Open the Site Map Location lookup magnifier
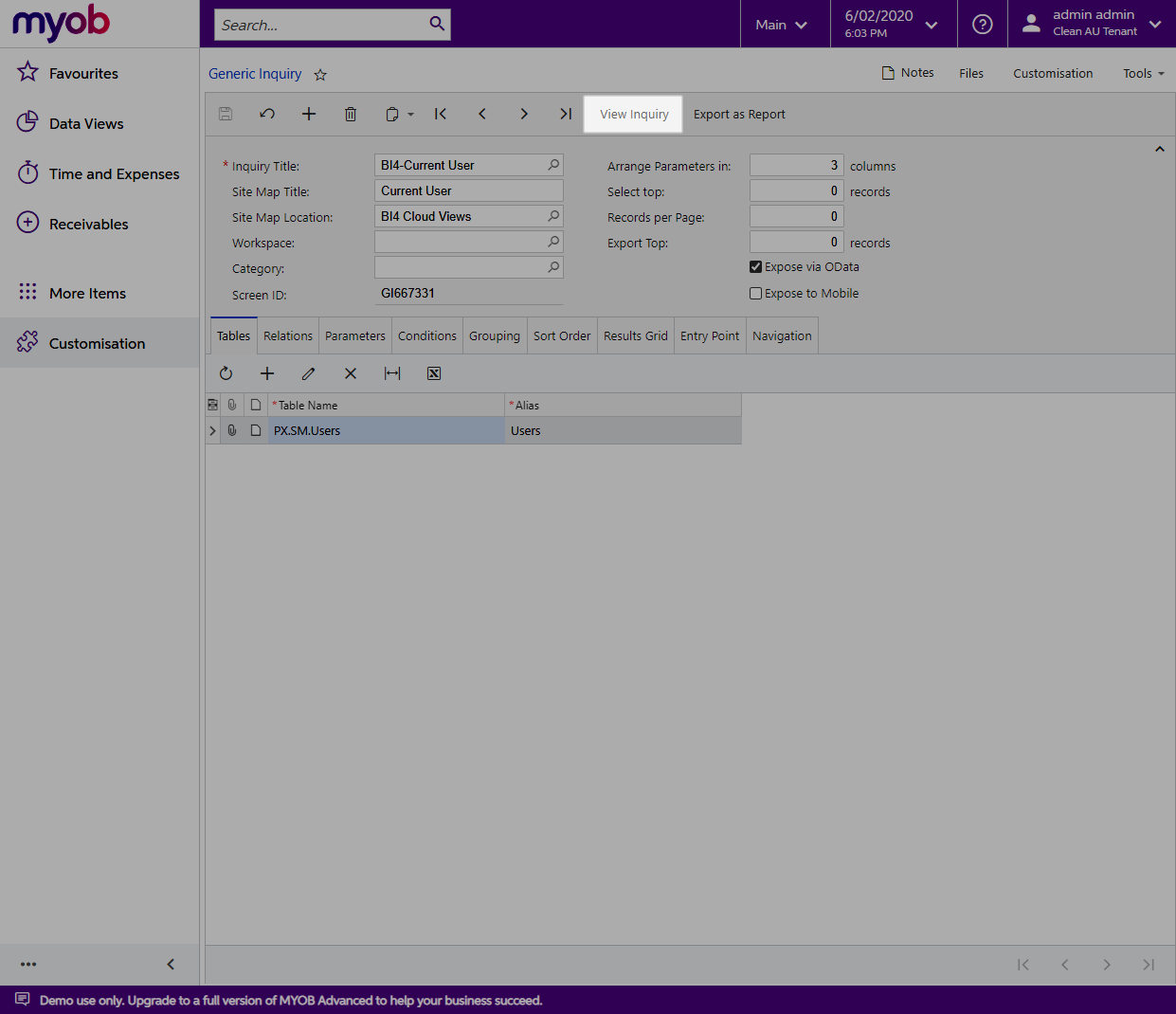 click(553, 216)
